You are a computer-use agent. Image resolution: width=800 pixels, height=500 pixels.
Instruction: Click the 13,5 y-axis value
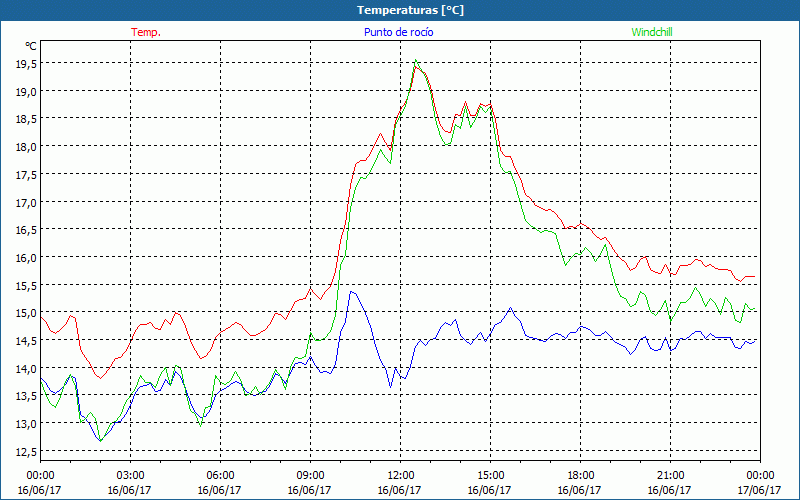(27, 396)
